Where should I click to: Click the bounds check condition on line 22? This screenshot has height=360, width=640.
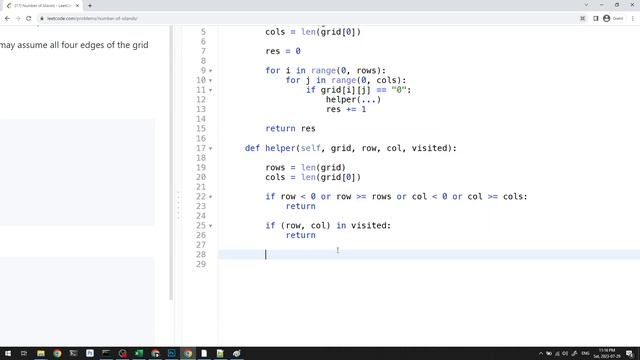tap(396, 196)
